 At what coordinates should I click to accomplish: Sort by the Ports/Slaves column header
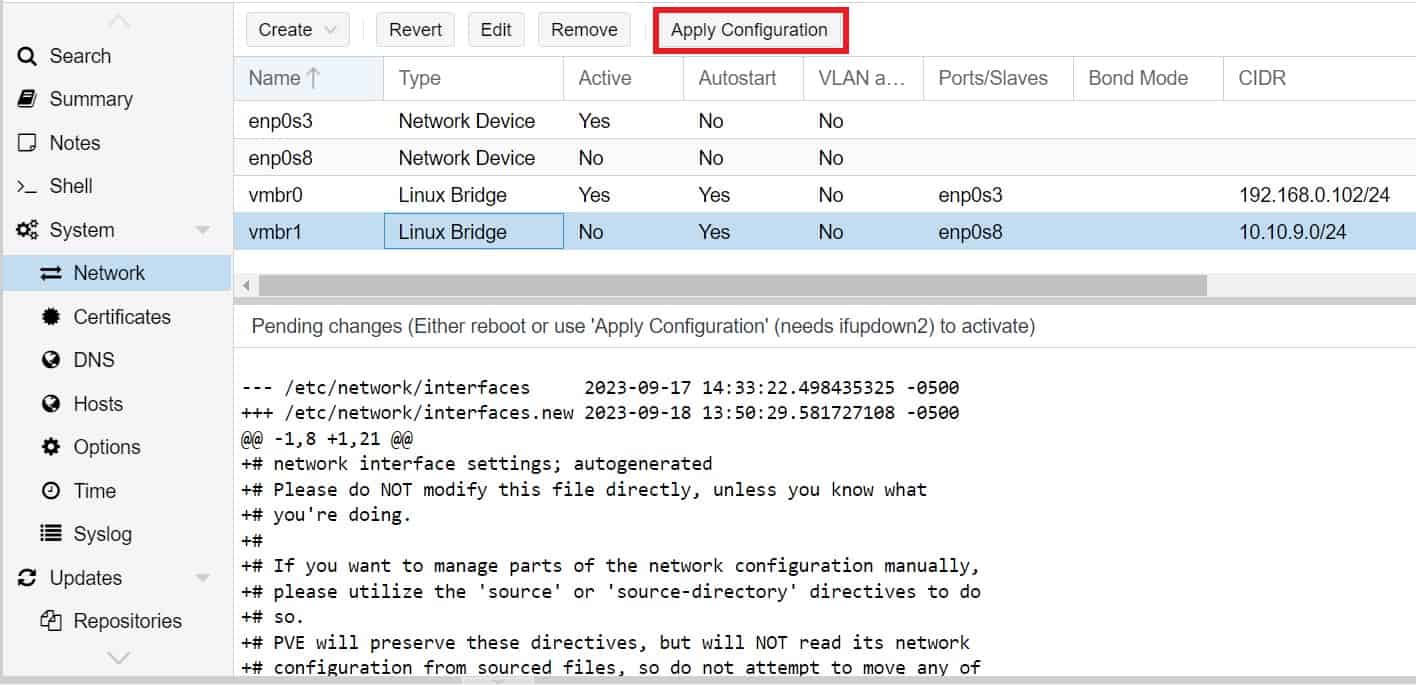tap(998, 78)
